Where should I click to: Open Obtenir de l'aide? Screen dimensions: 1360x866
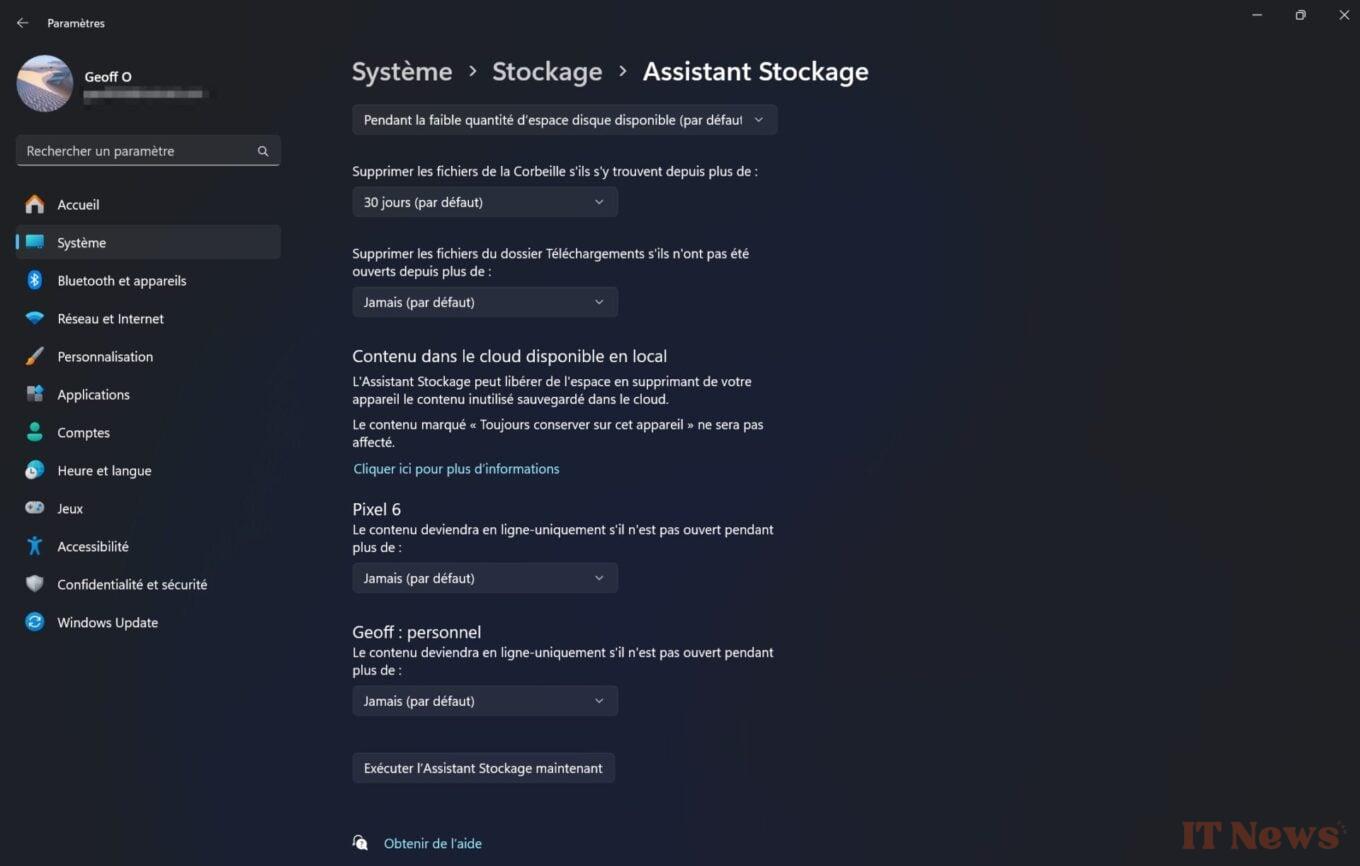pyautogui.click(x=432, y=843)
